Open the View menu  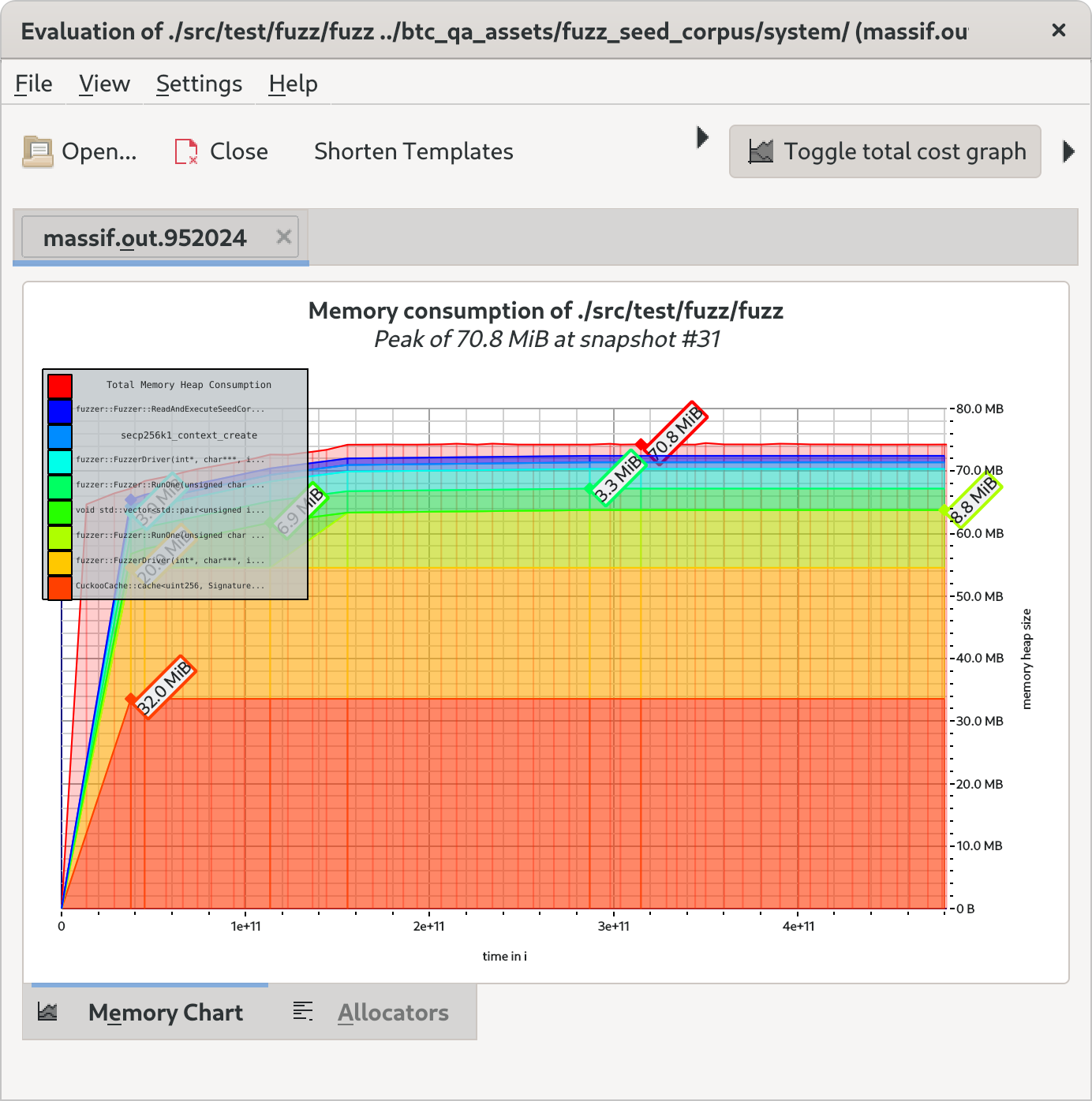(103, 83)
